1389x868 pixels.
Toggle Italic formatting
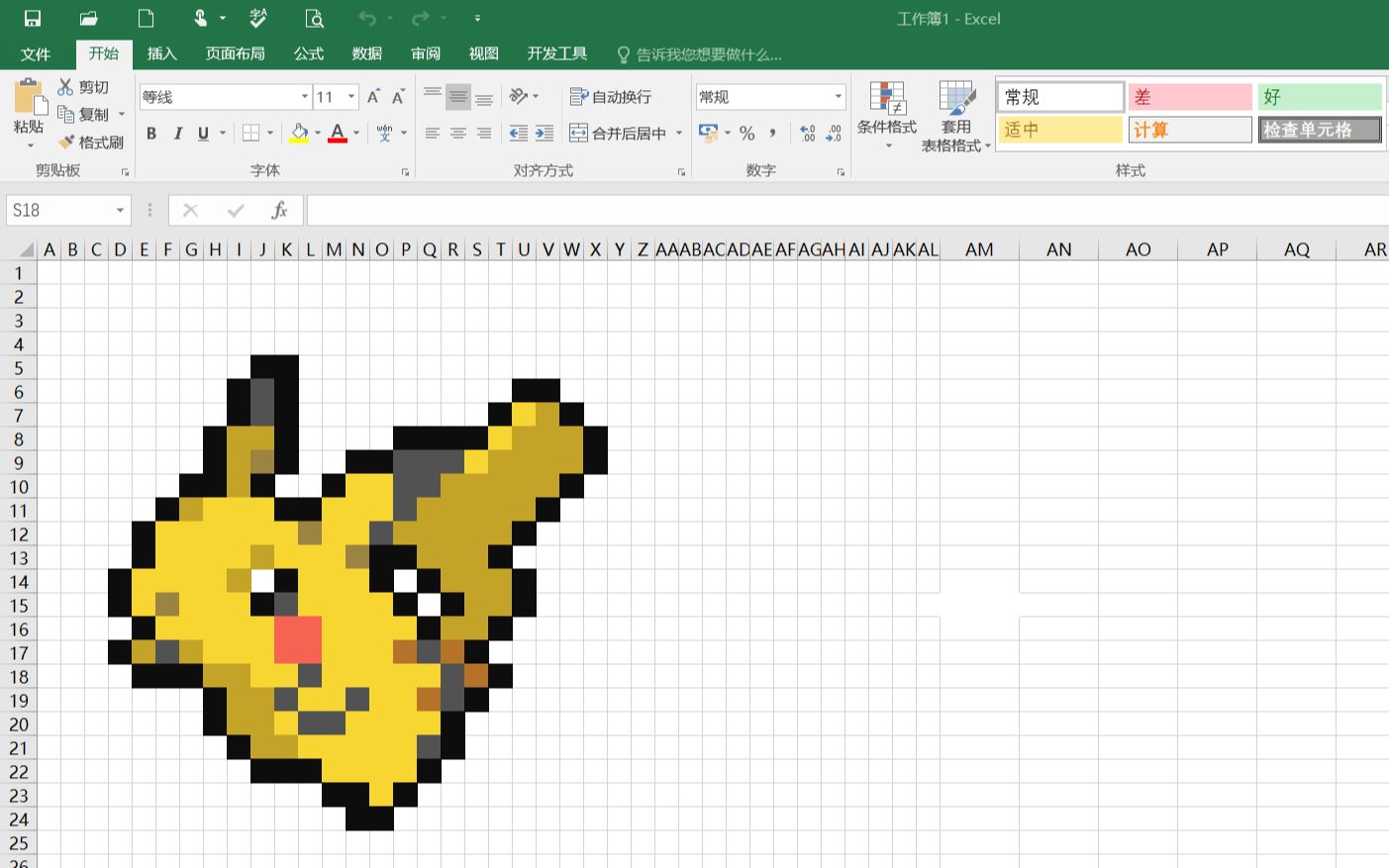[x=177, y=133]
